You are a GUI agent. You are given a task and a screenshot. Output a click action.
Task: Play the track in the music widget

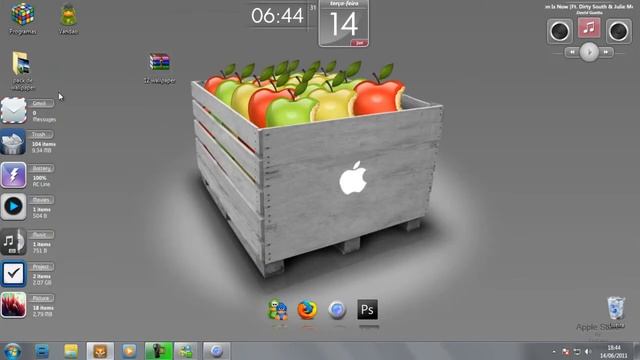589,52
